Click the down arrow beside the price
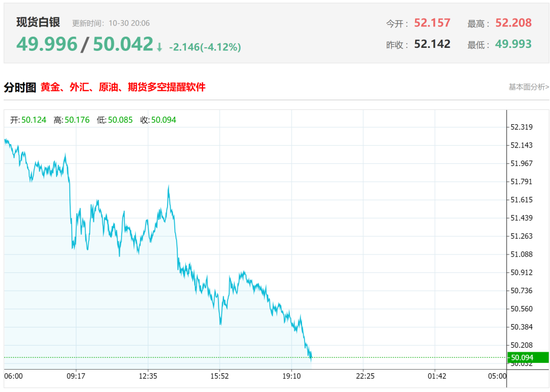 pos(160,47)
